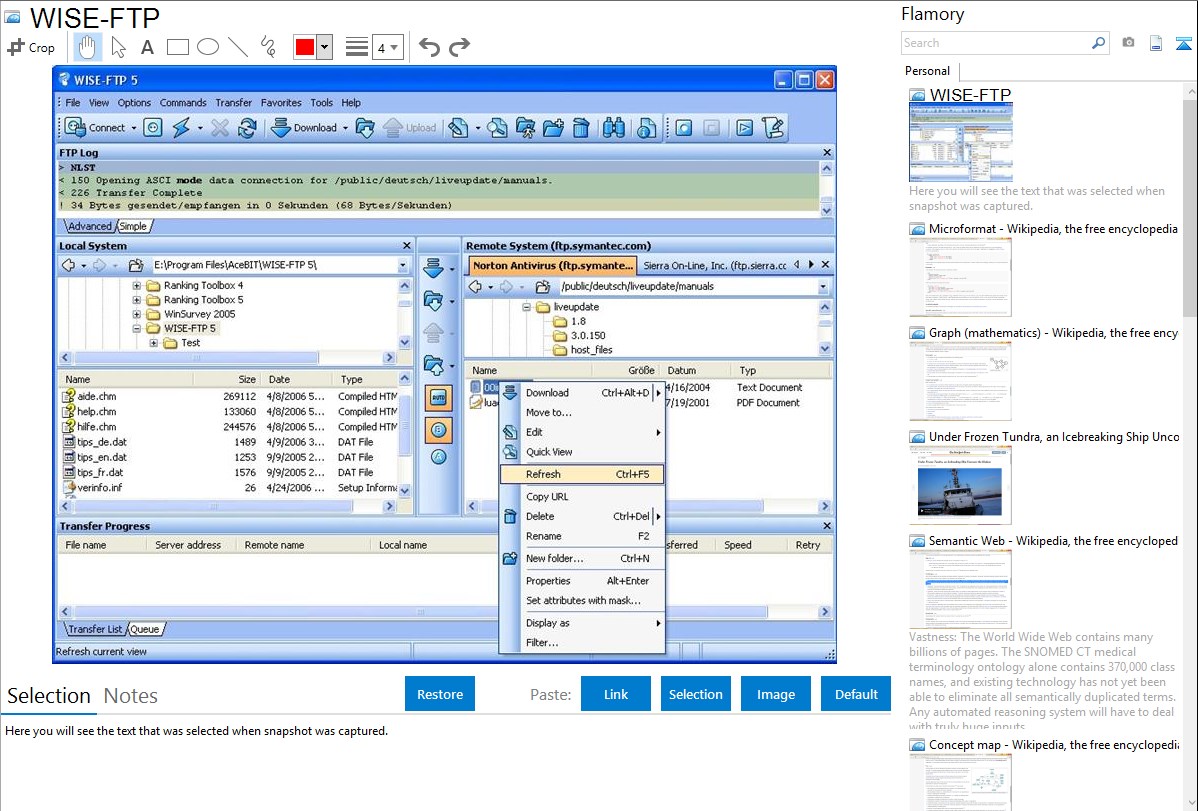Open the WISE-FTP snapshot thumbnail
1198x811 pixels.
pyautogui.click(x=960, y=143)
